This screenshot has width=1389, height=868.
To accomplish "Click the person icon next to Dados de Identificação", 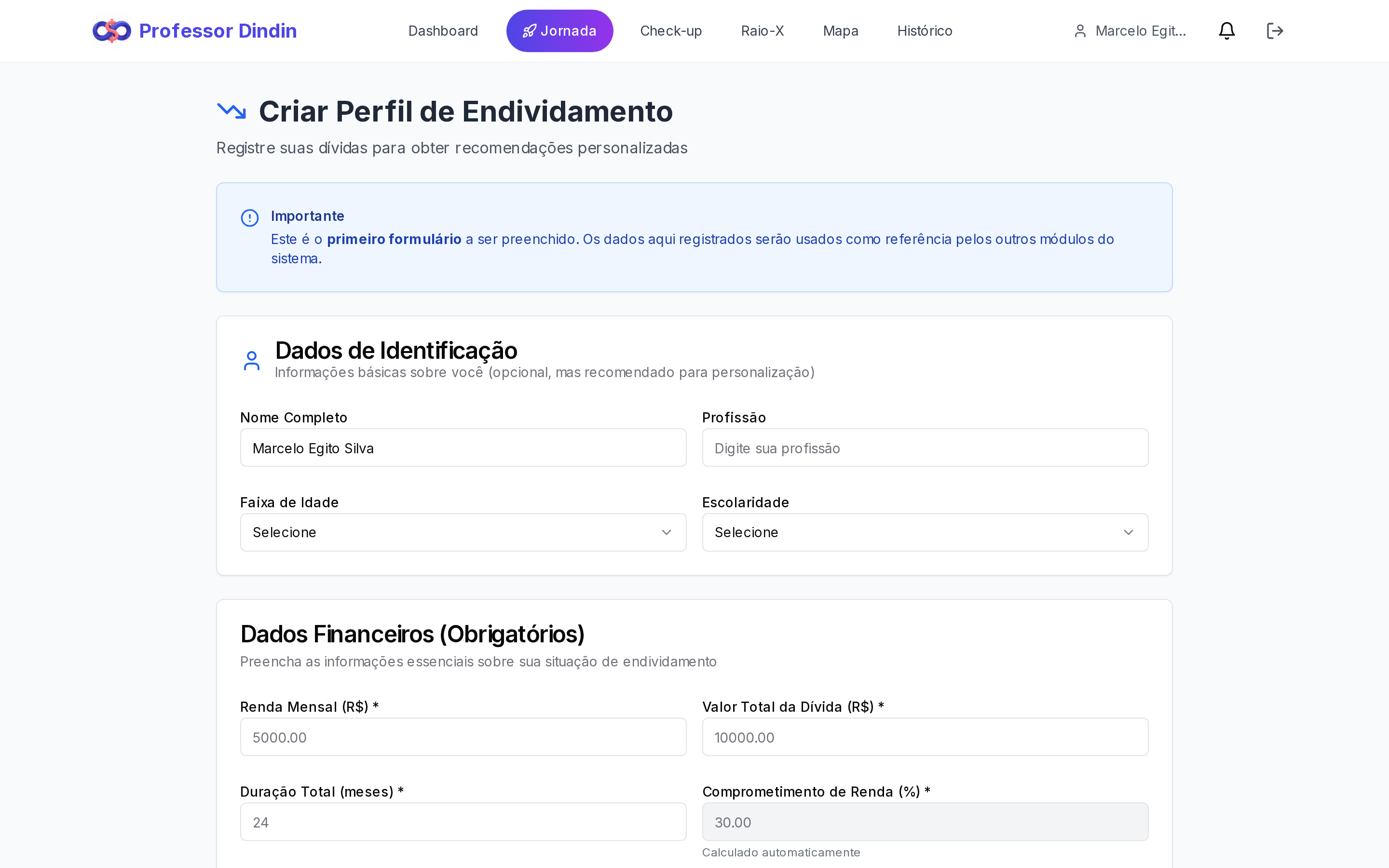I will pos(251,361).
